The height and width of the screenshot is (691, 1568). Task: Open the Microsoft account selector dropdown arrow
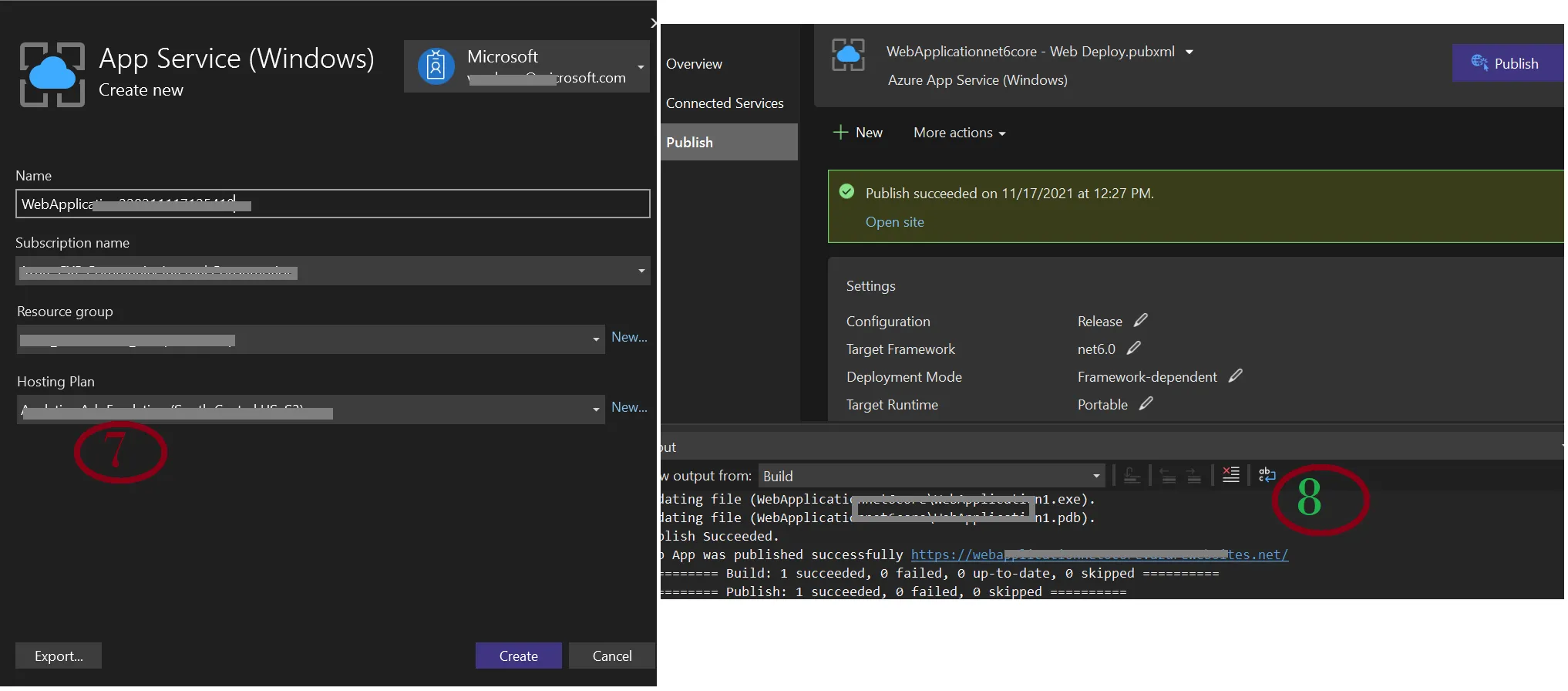[641, 67]
